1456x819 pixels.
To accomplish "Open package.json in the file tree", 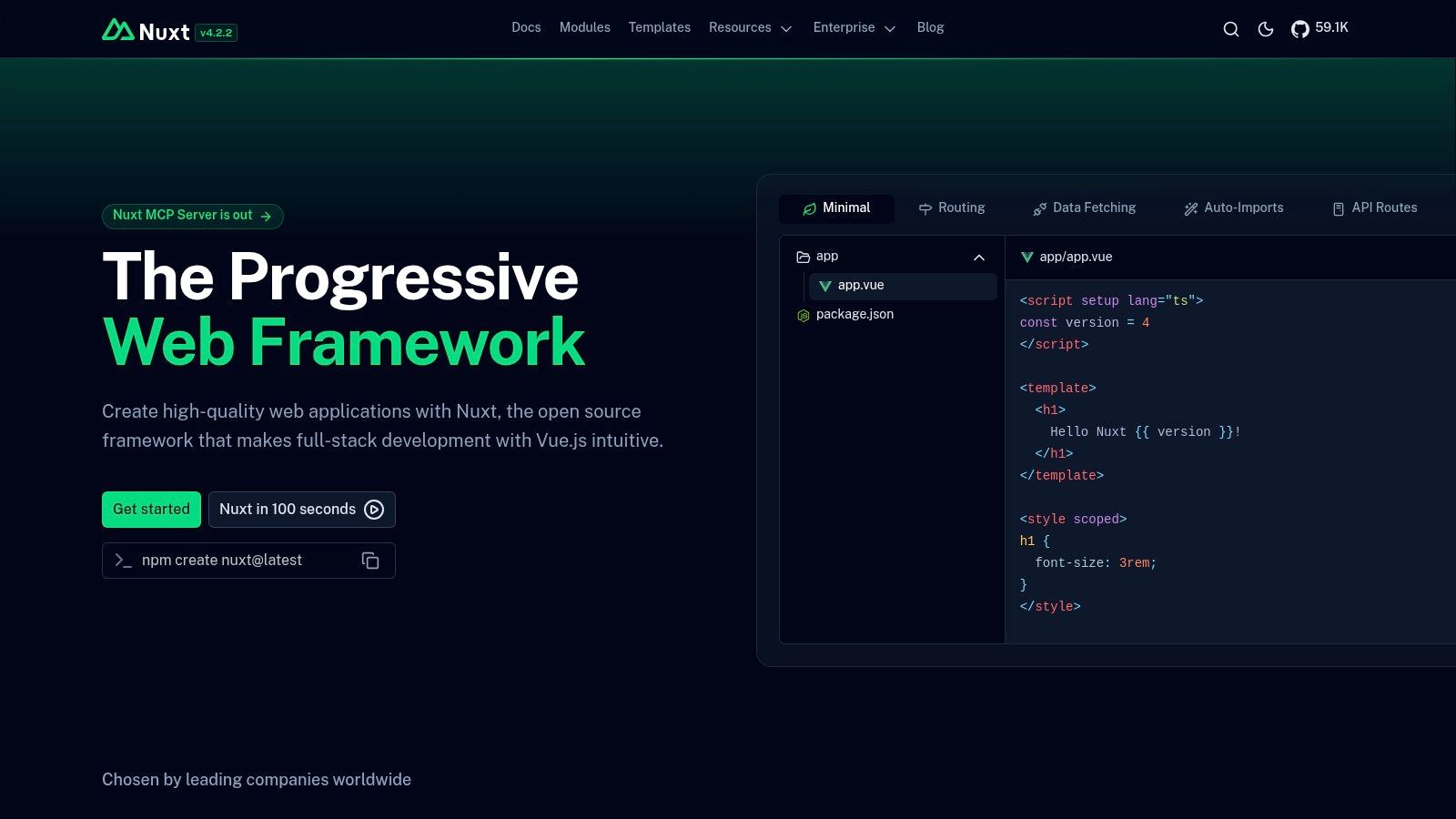I will (892, 315).
